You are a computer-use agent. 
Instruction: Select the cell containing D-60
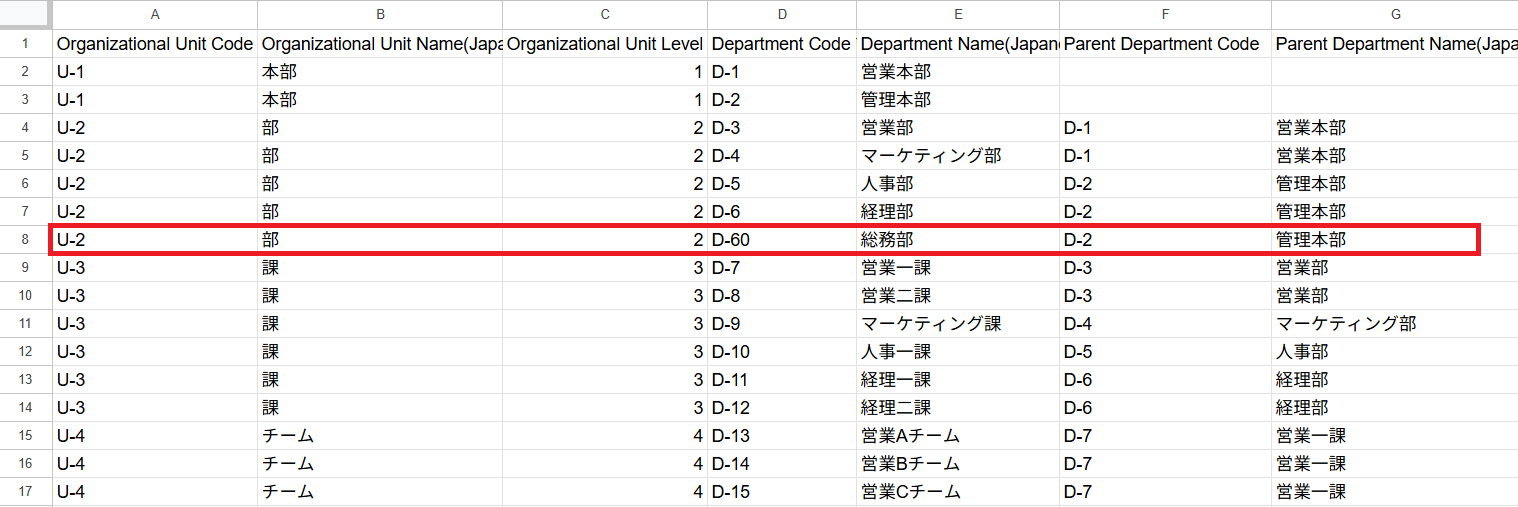pyautogui.click(x=781, y=240)
